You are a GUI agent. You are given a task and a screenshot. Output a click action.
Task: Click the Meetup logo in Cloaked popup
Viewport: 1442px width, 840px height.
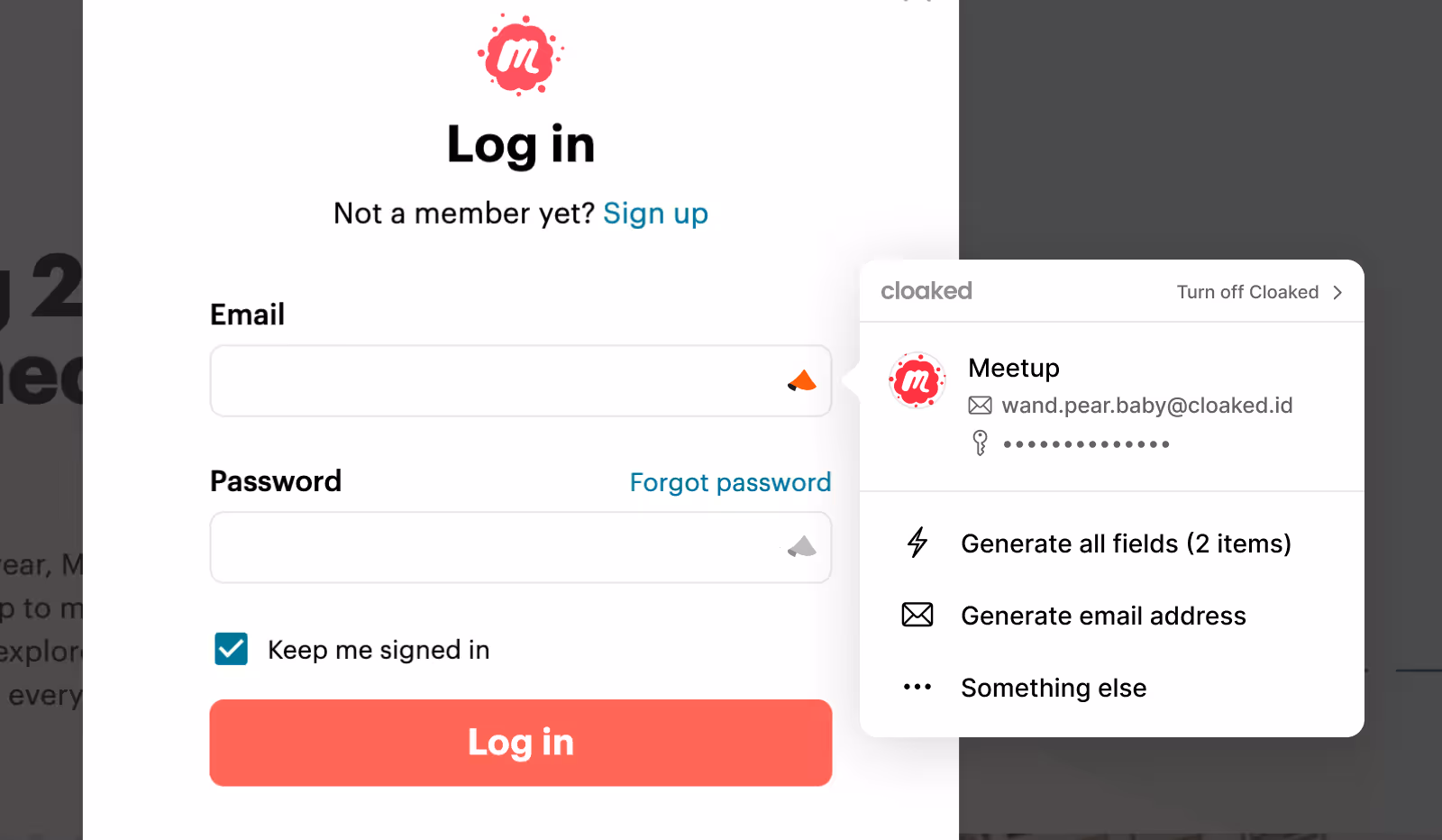(x=917, y=380)
